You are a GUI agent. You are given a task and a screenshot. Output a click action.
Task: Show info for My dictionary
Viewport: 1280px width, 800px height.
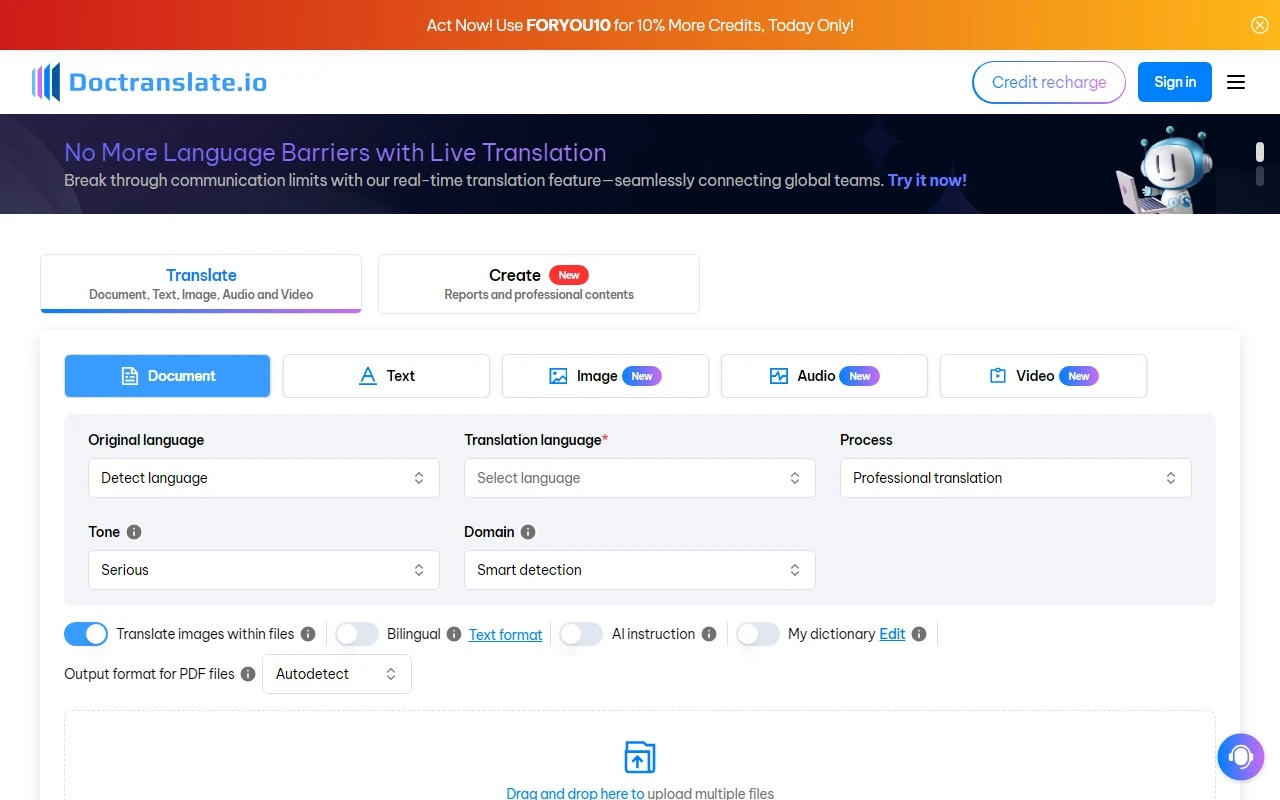(x=919, y=634)
